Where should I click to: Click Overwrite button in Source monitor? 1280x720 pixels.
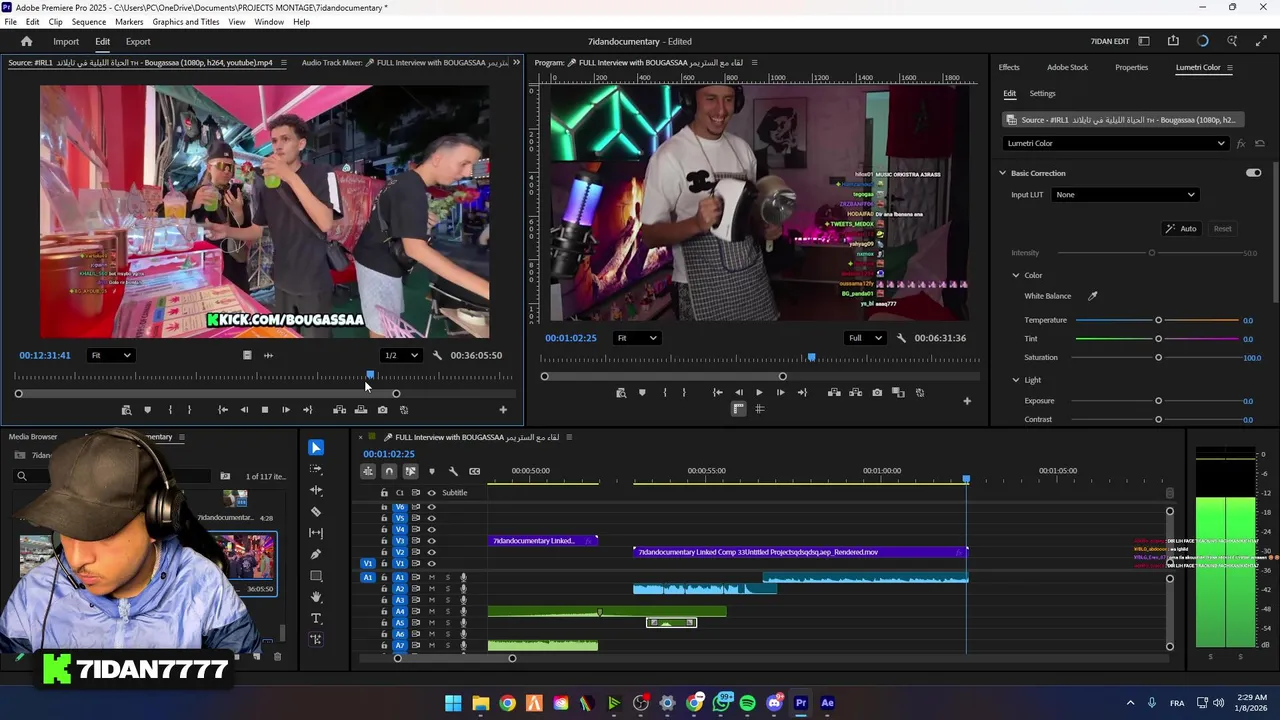click(x=361, y=410)
